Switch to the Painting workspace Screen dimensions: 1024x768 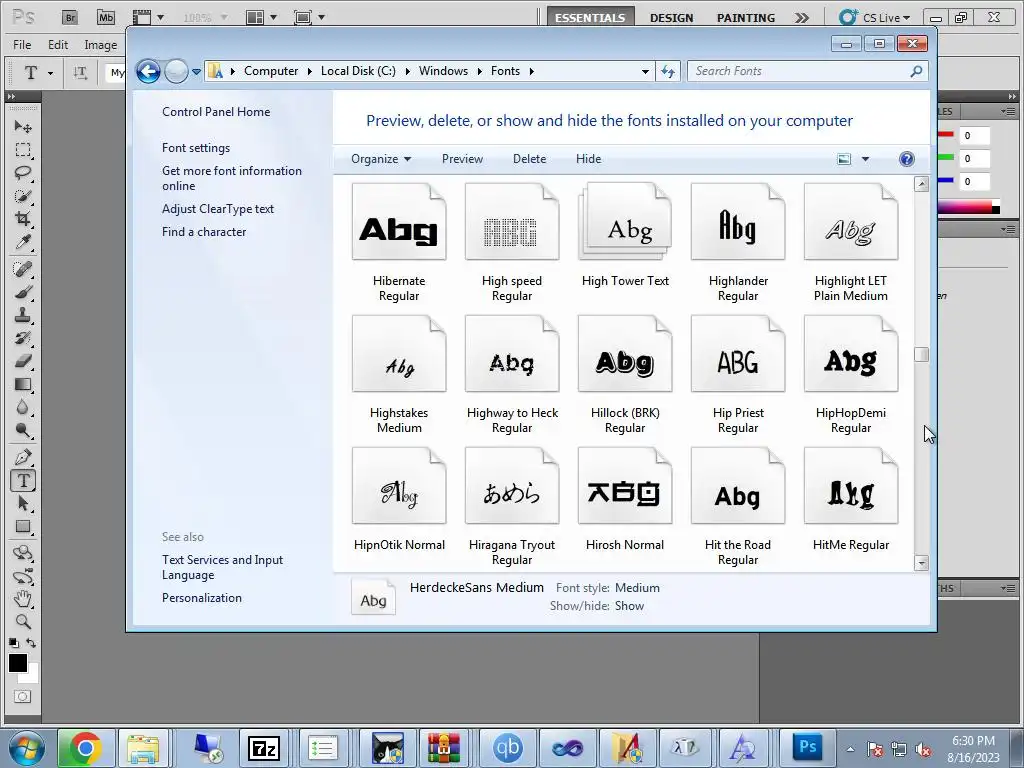[746, 18]
